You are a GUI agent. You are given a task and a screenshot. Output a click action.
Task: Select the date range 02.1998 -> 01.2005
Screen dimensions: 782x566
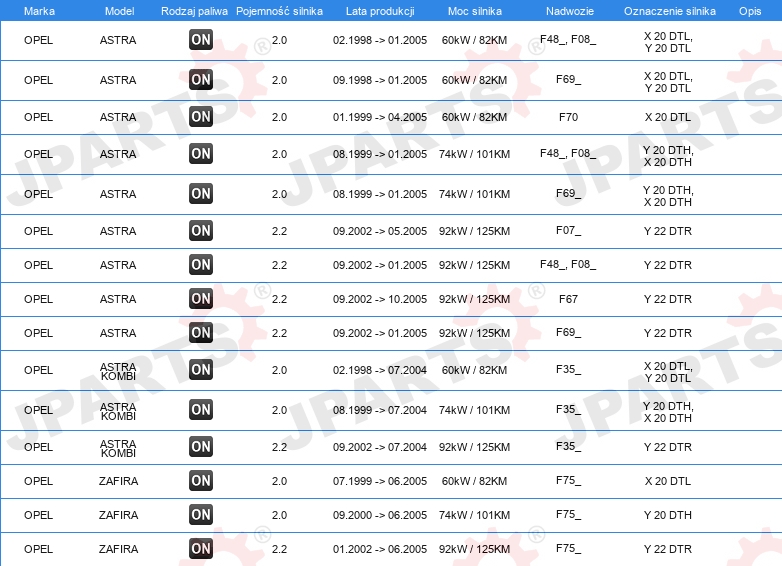pos(380,40)
